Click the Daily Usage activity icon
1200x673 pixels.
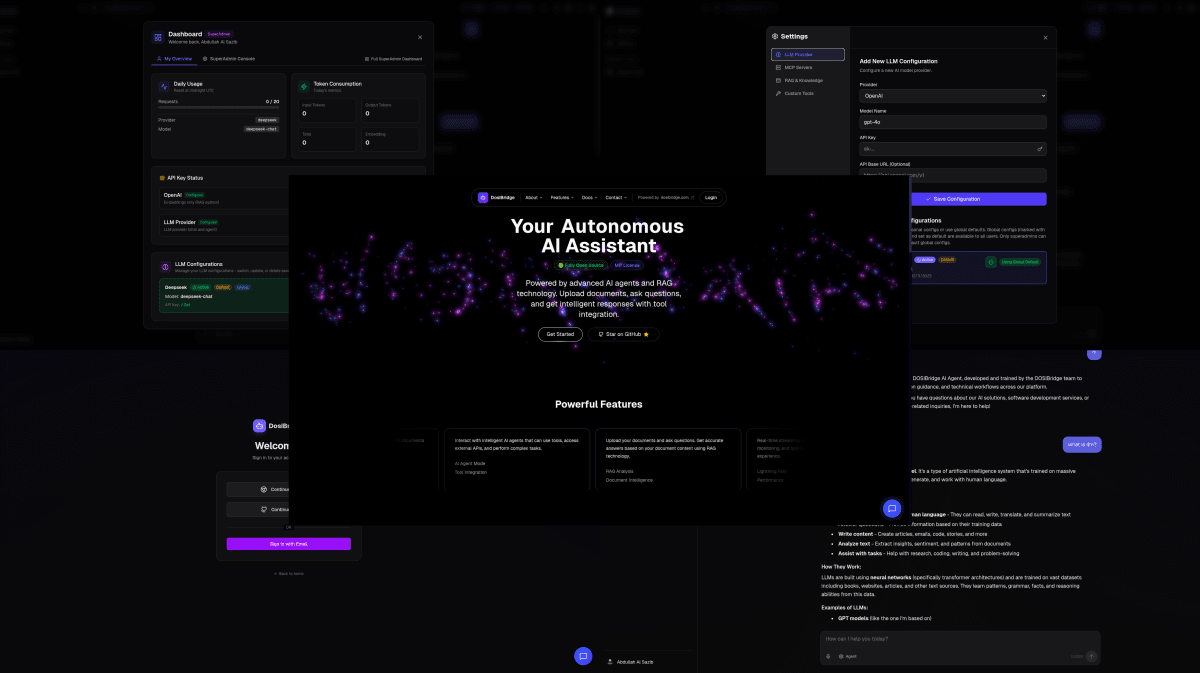click(x=164, y=86)
